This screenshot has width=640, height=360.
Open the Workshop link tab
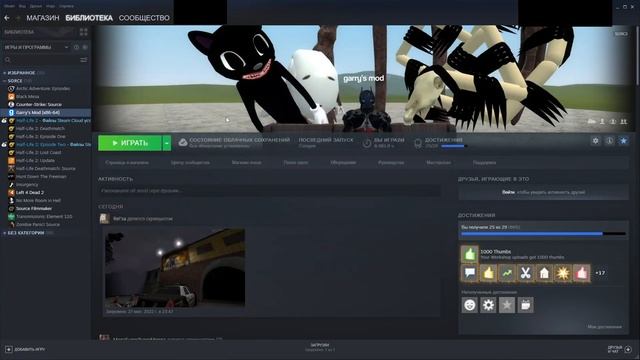pyautogui.click(x=439, y=162)
